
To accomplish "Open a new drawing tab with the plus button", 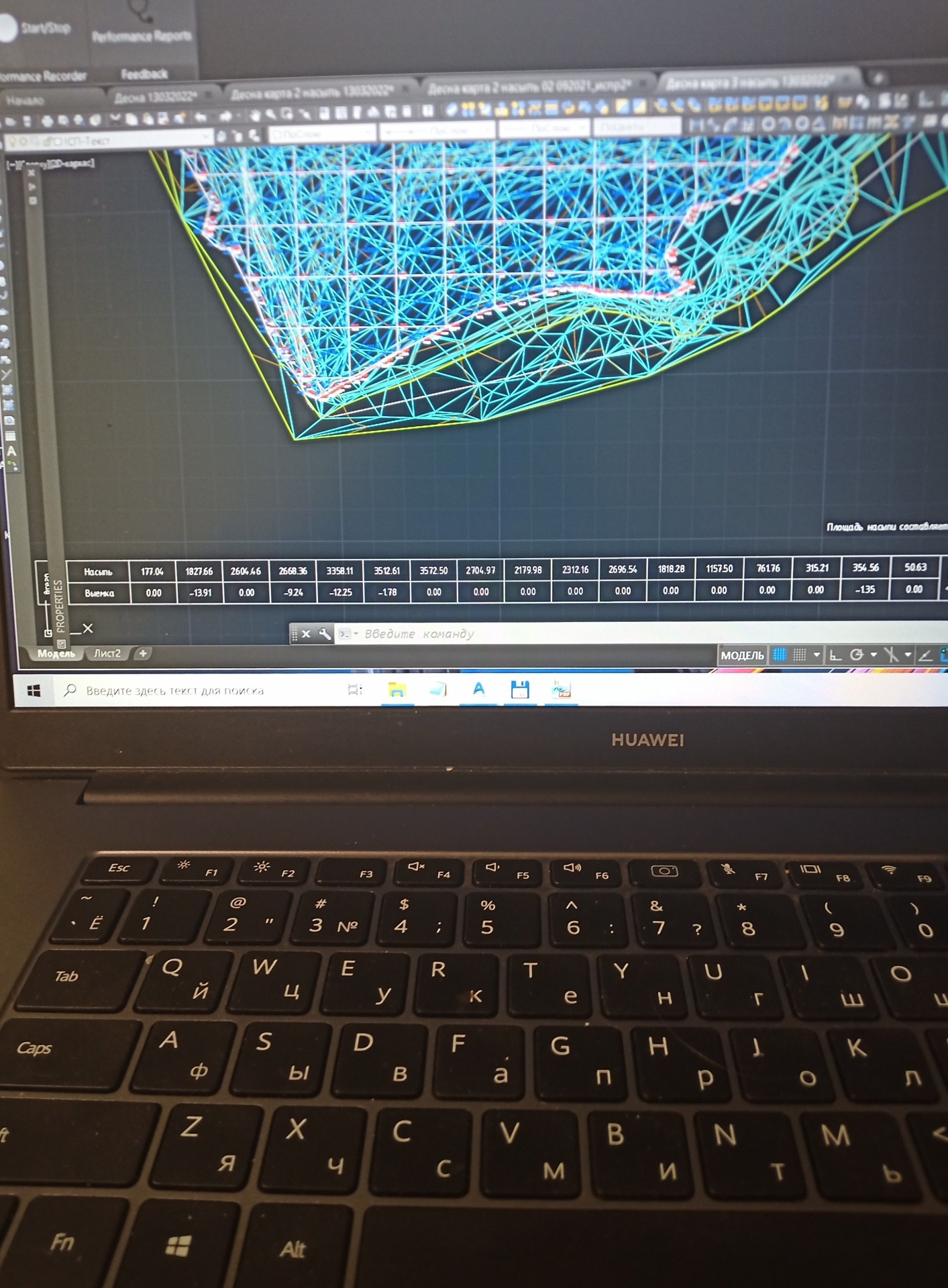I will (878, 78).
